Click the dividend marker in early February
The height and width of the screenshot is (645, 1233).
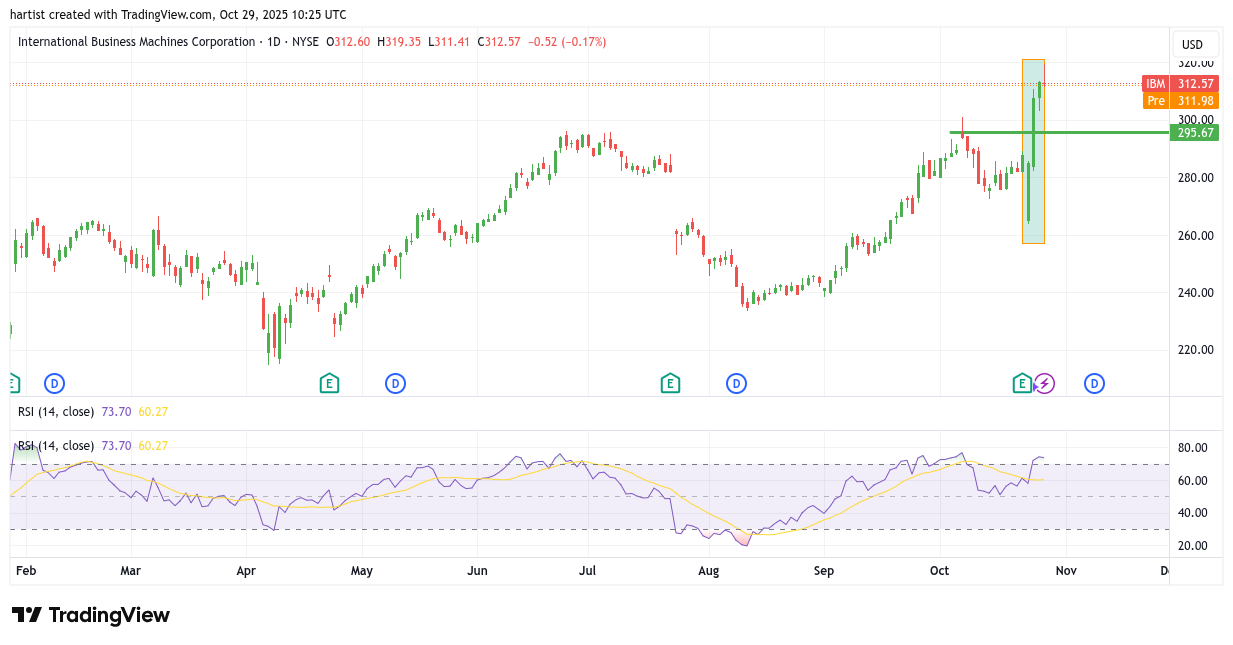pyautogui.click(x=54, y=383)
